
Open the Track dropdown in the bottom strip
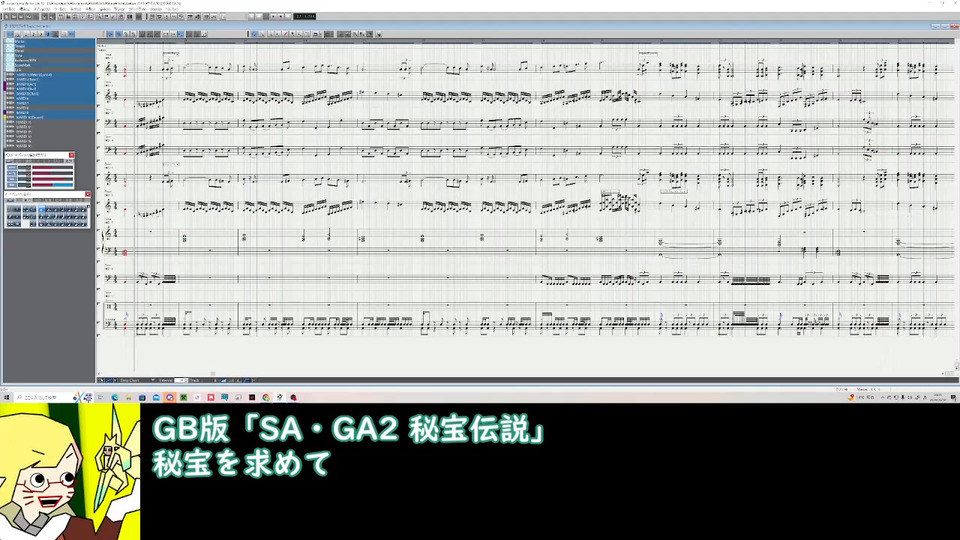point(204,380)
